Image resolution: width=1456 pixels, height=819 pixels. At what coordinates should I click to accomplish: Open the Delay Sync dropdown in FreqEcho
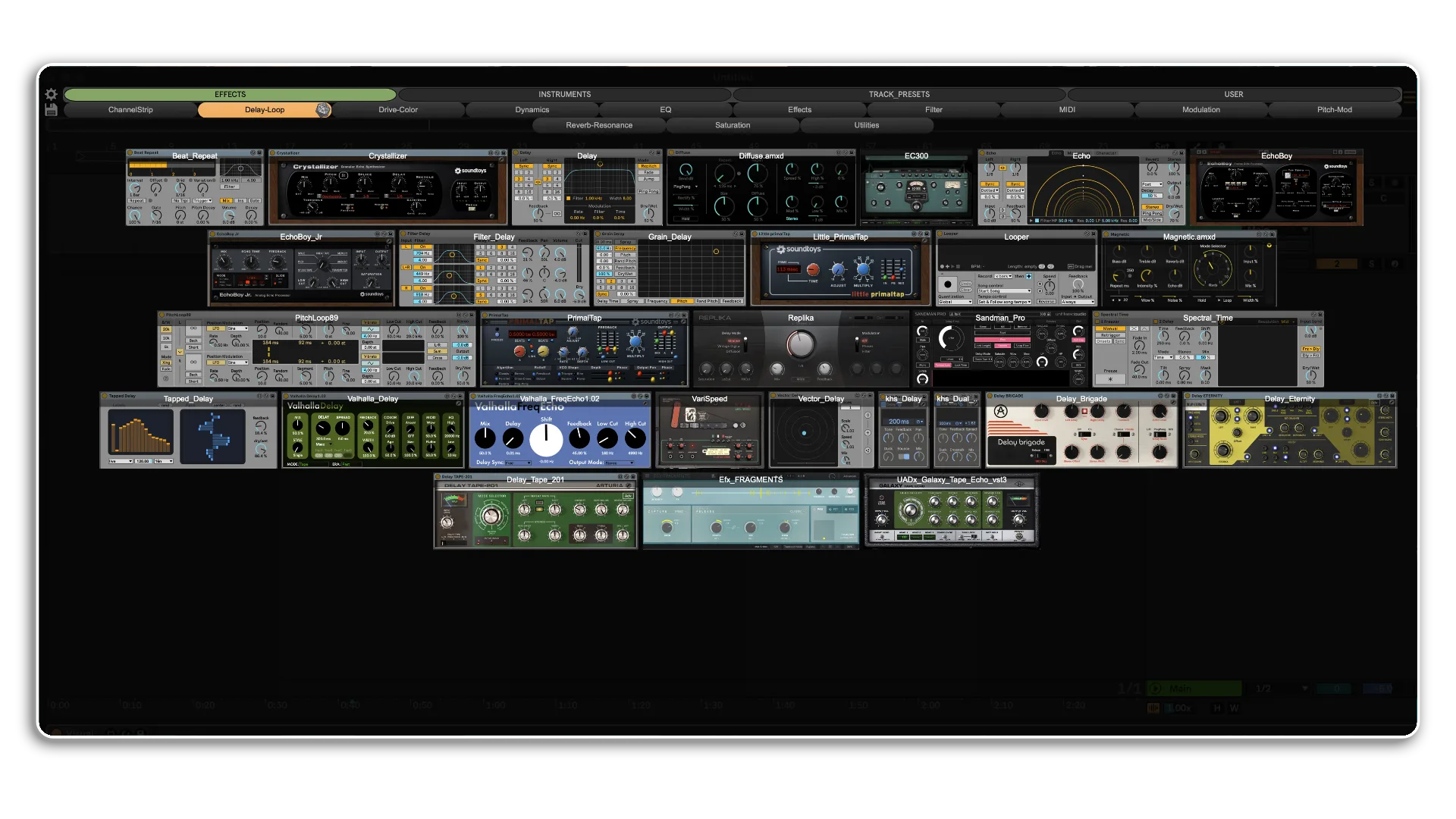click(518, 463)
